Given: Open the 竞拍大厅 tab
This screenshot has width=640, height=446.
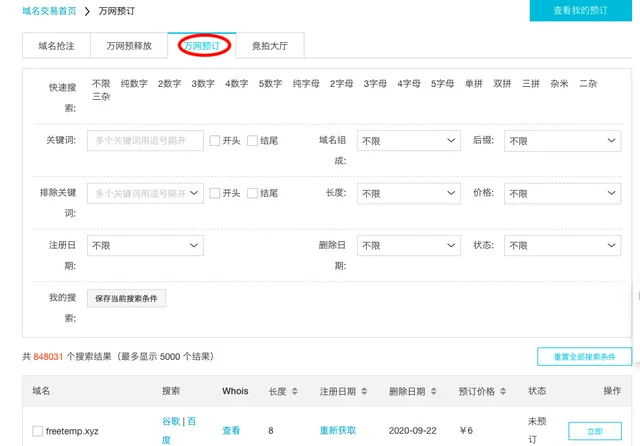Looking at the screenshot, I should pos(270,46).
